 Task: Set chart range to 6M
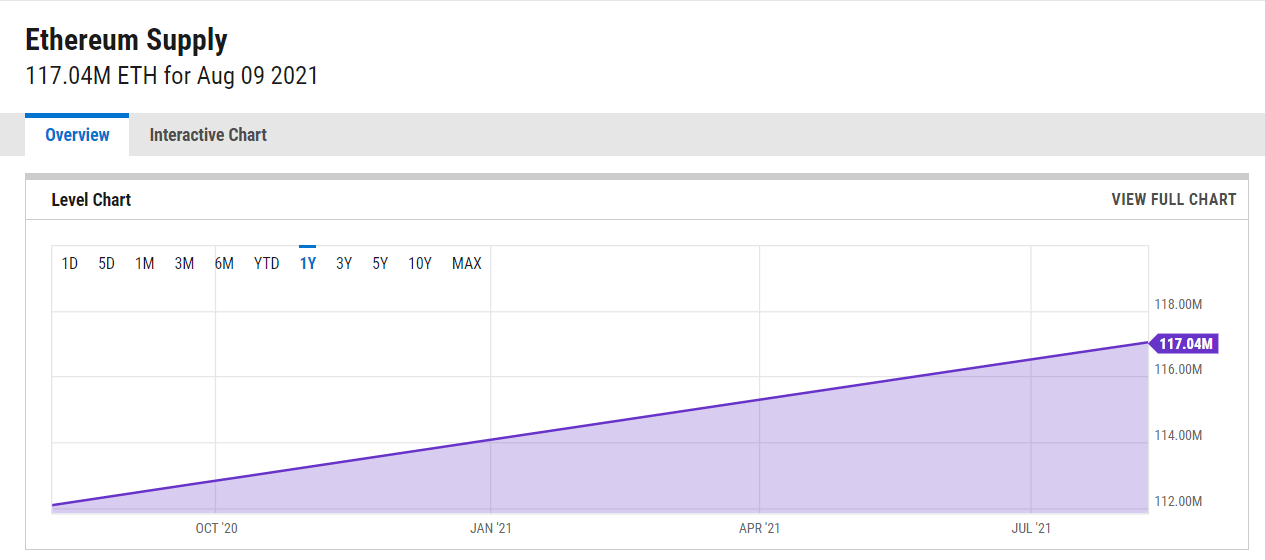(224, 264)
